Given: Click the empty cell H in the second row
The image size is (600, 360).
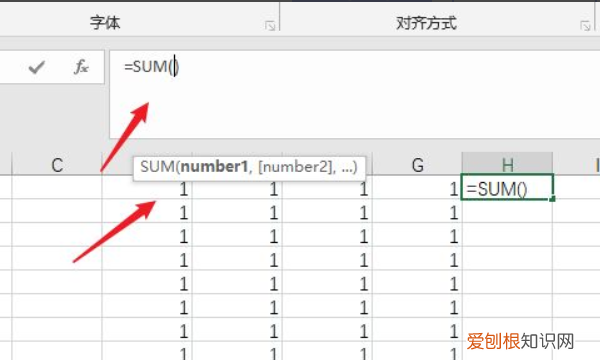Looking at the screenshot, I should tap(507, 211).
